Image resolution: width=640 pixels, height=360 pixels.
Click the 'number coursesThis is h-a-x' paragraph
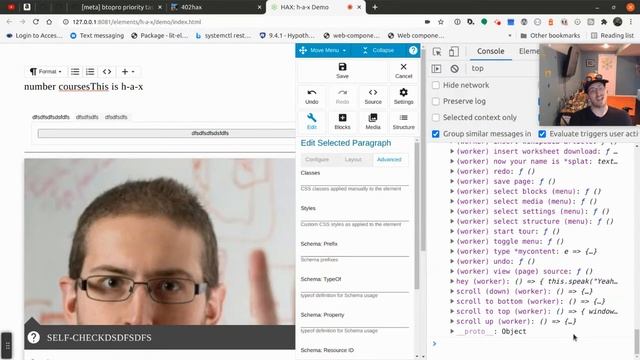tap(84, 87)
